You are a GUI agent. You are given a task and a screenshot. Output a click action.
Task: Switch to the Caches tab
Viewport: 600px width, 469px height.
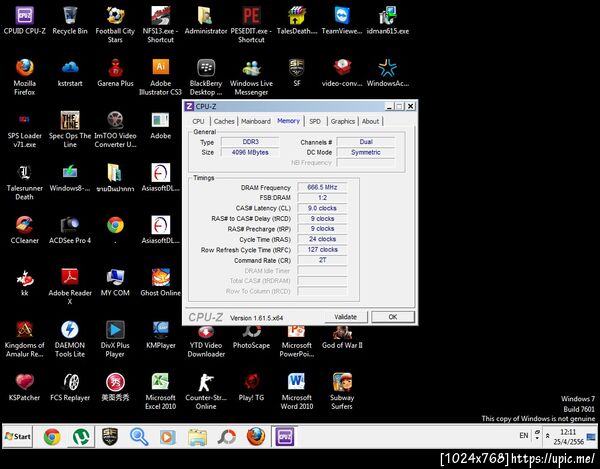[x=224, y=121]
